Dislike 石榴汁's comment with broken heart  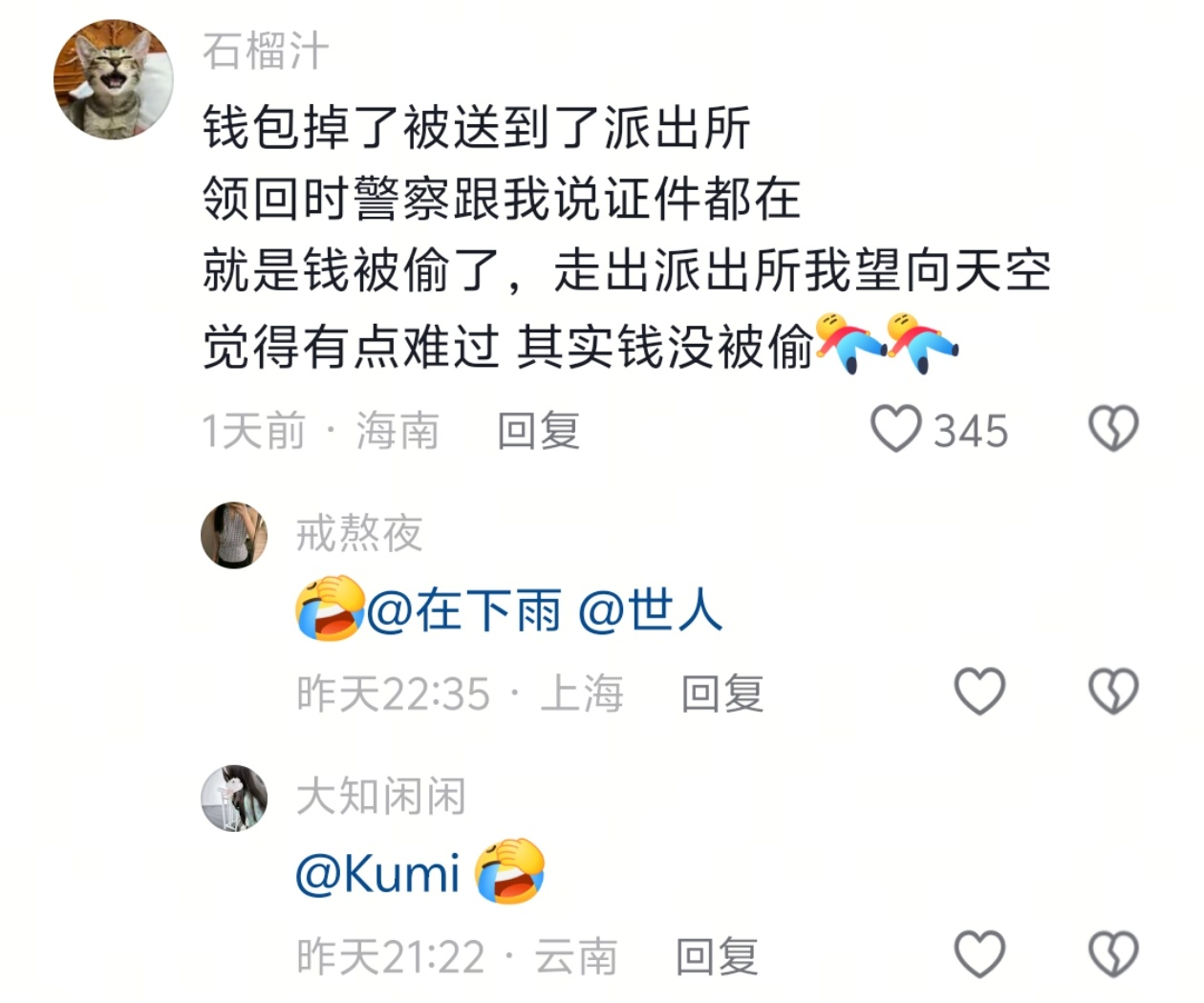point(1114,429)
